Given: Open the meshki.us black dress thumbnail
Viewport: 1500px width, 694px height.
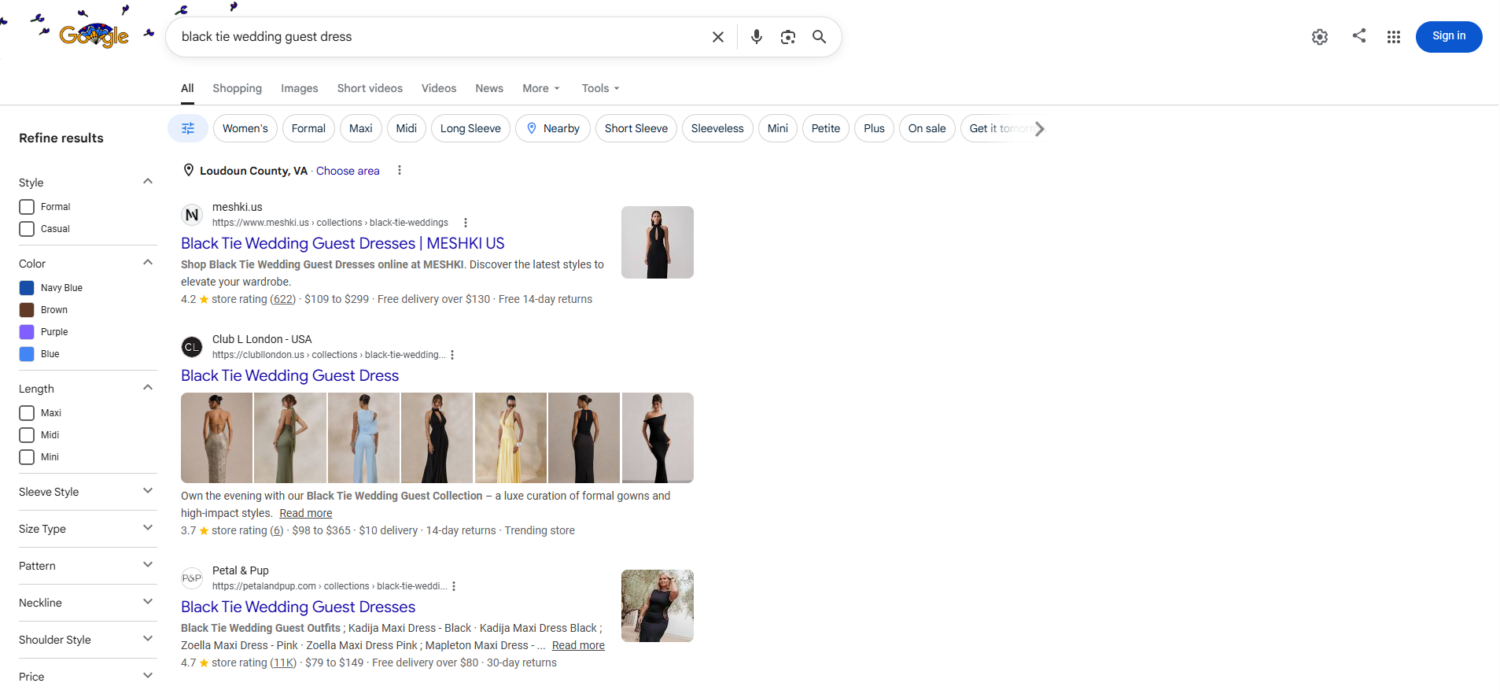Looking at the screenshot, I should (x=657, y=242).
